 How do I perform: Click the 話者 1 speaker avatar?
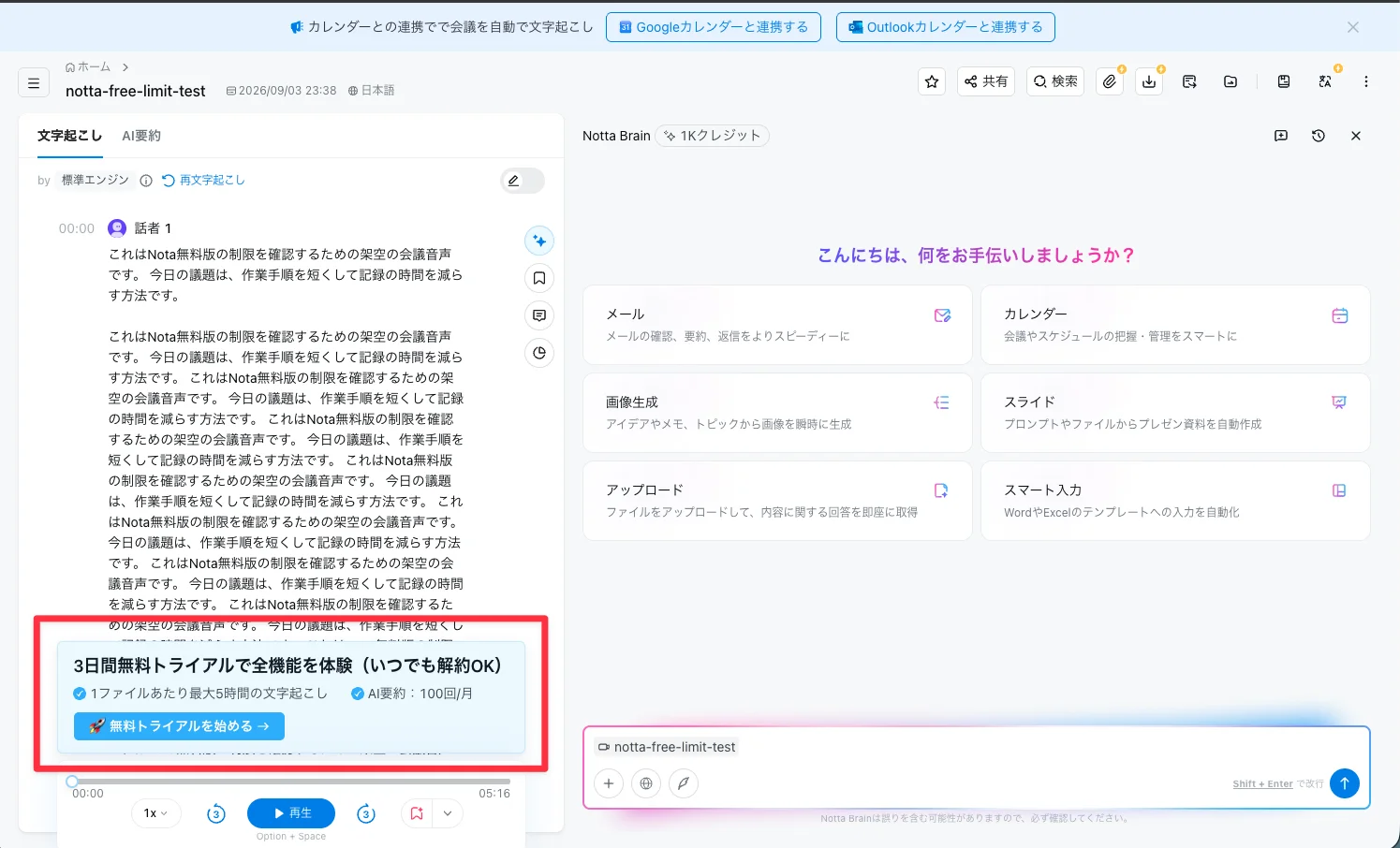pyautogui.click(x=117, y=227)
